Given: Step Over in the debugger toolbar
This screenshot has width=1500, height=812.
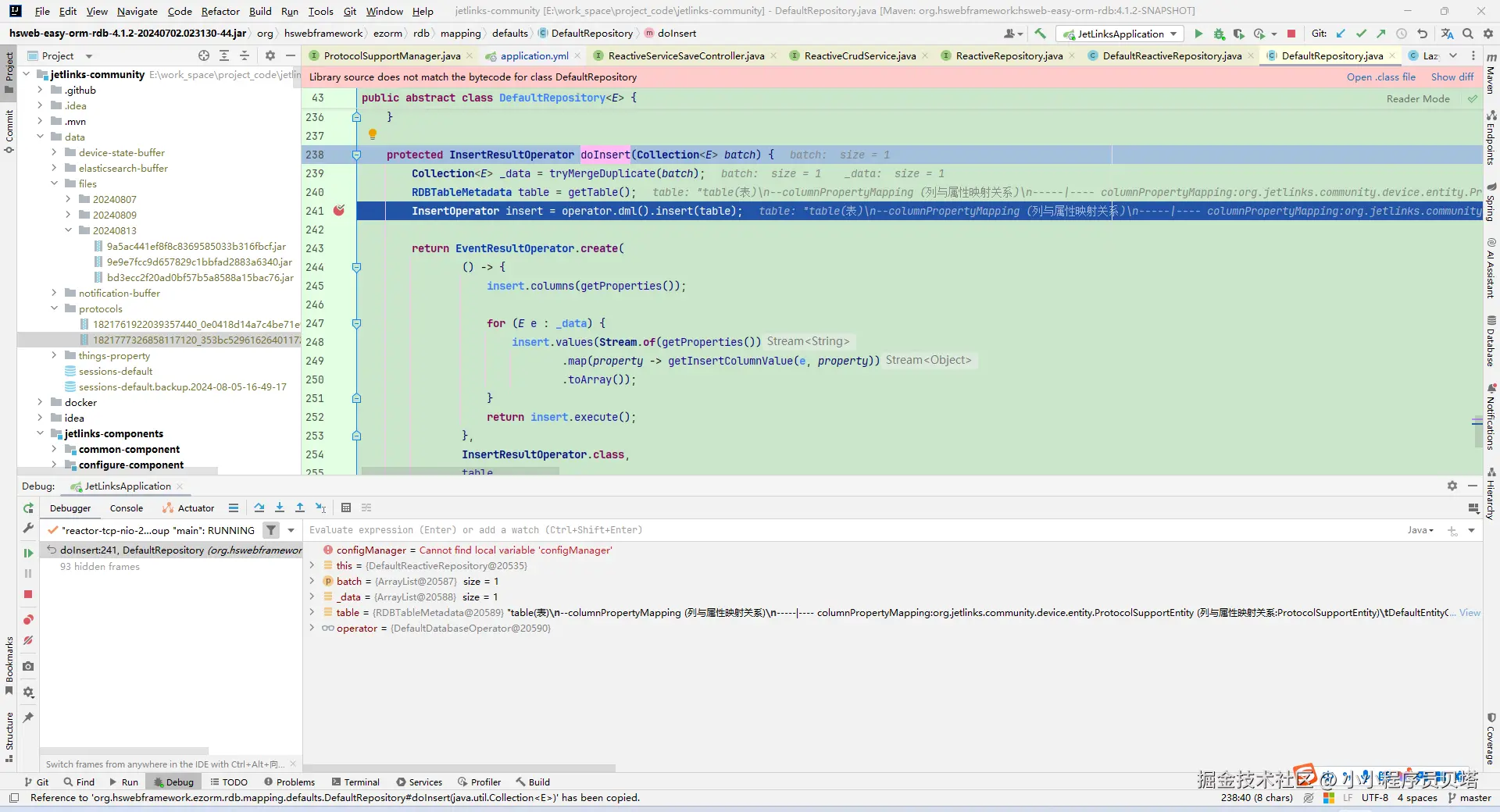Looking at the screenshot, I should point(259,507).
